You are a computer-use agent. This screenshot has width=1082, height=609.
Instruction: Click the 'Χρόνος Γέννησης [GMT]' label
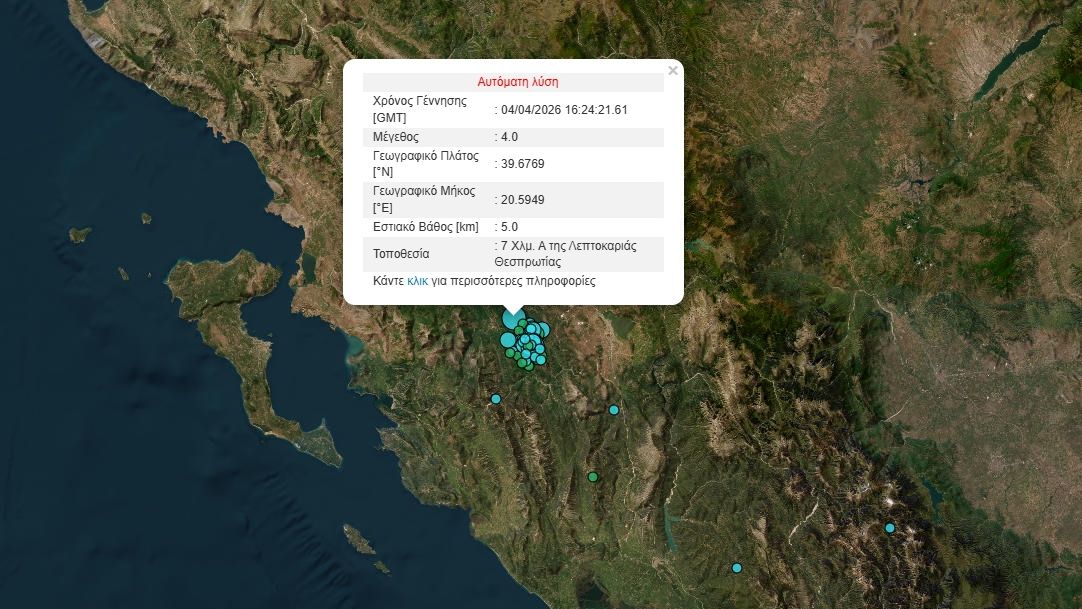420,109
